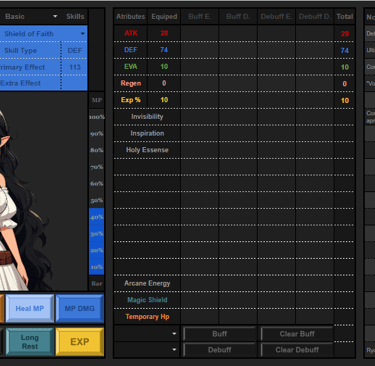The height and width of the screenshot is (366, 375).
Task: Click the DEF equipped value 74
Action: pyautogui.click(x=164, y=50)
